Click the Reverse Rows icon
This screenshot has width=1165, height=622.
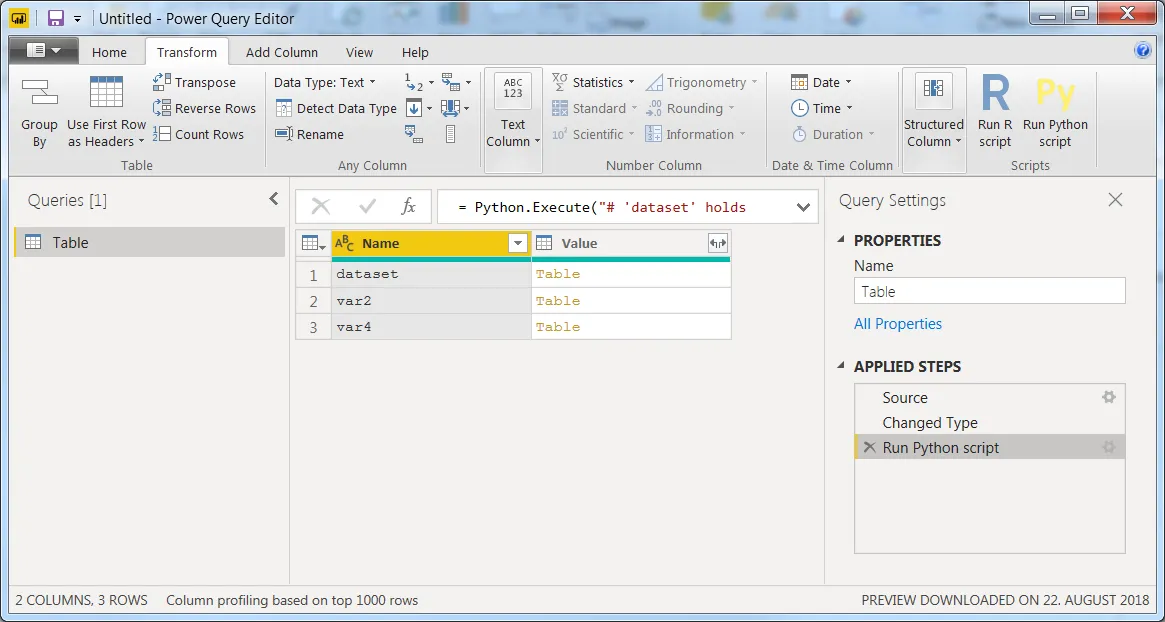click(161, 108)
